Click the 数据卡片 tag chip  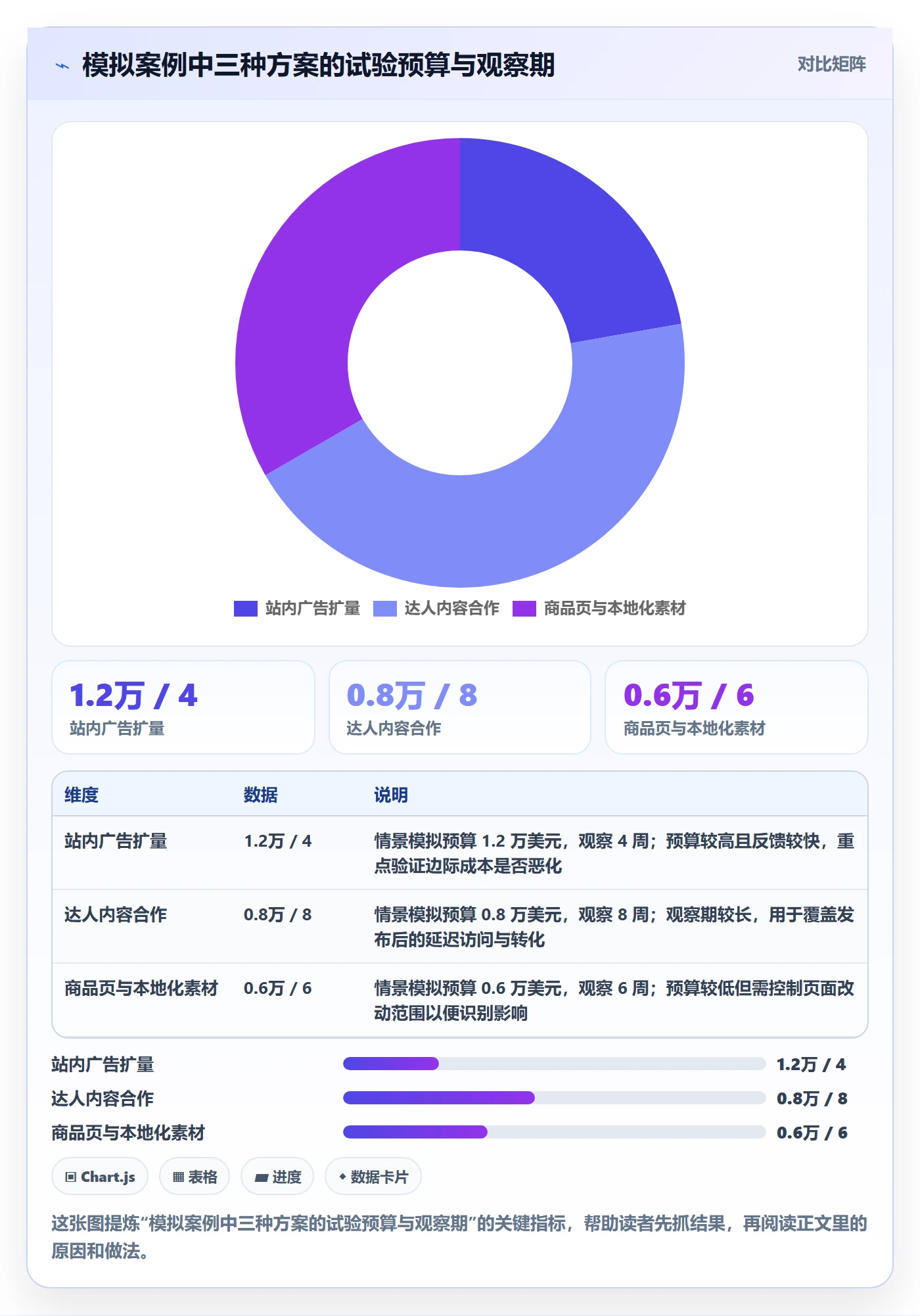(373, 1177)
